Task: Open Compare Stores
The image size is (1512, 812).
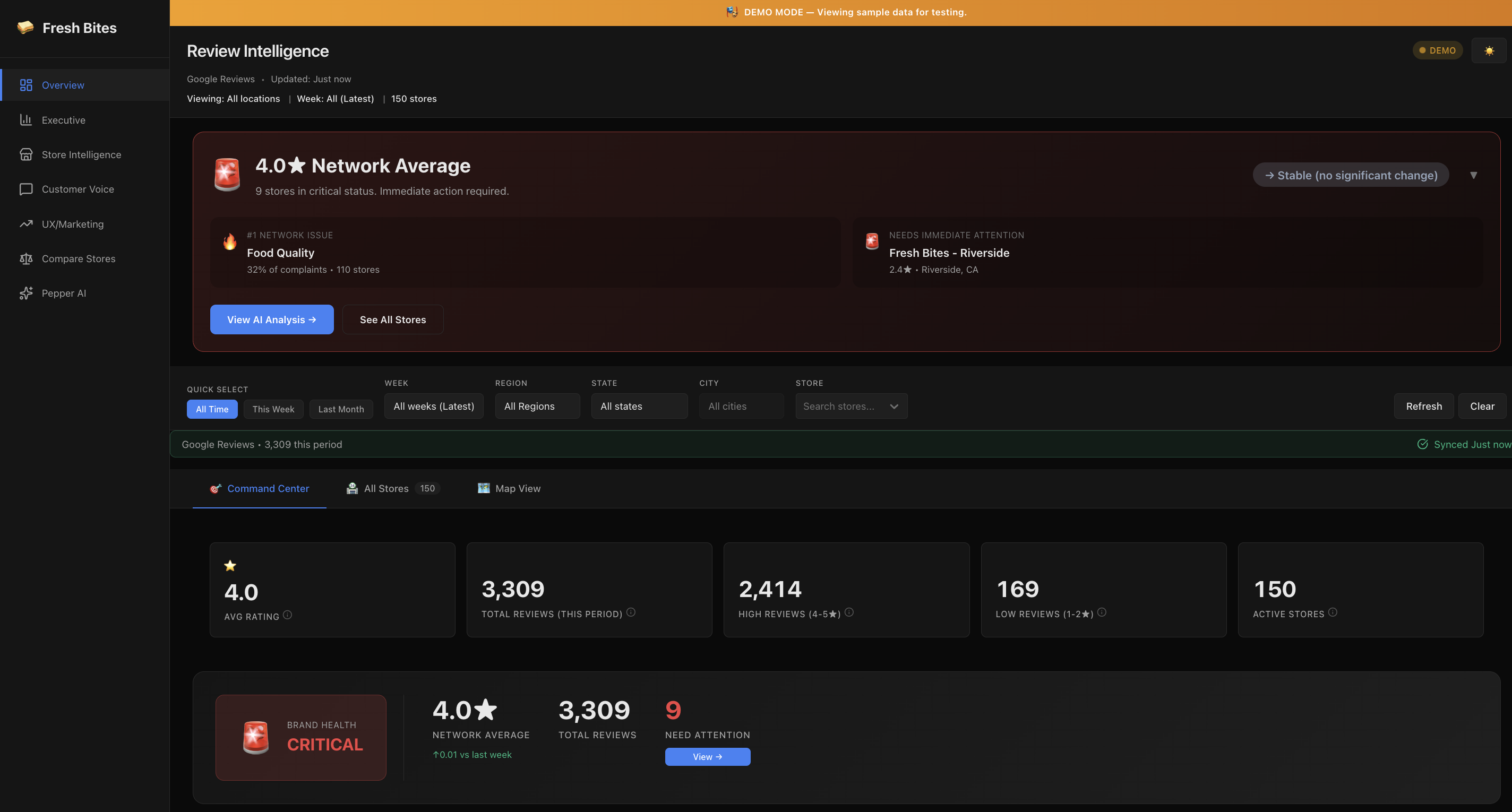Action: point(78,258)
